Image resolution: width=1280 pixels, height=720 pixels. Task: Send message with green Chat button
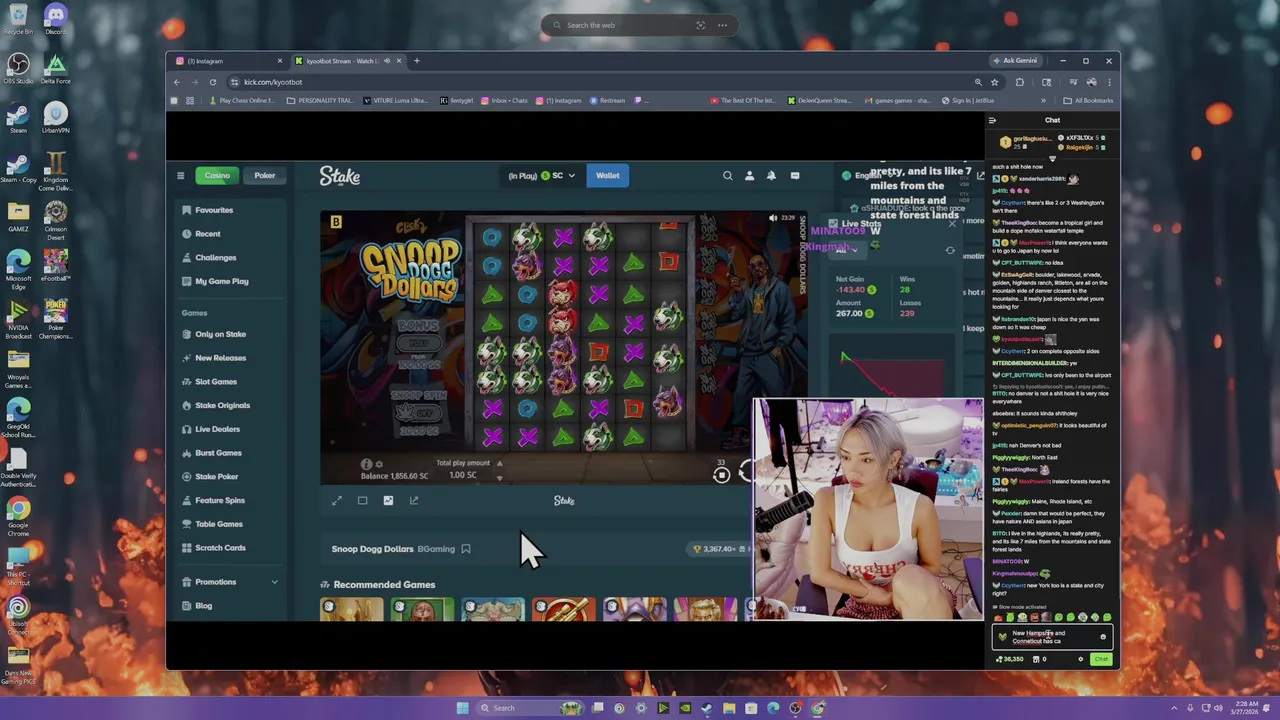click(1101, 660)
